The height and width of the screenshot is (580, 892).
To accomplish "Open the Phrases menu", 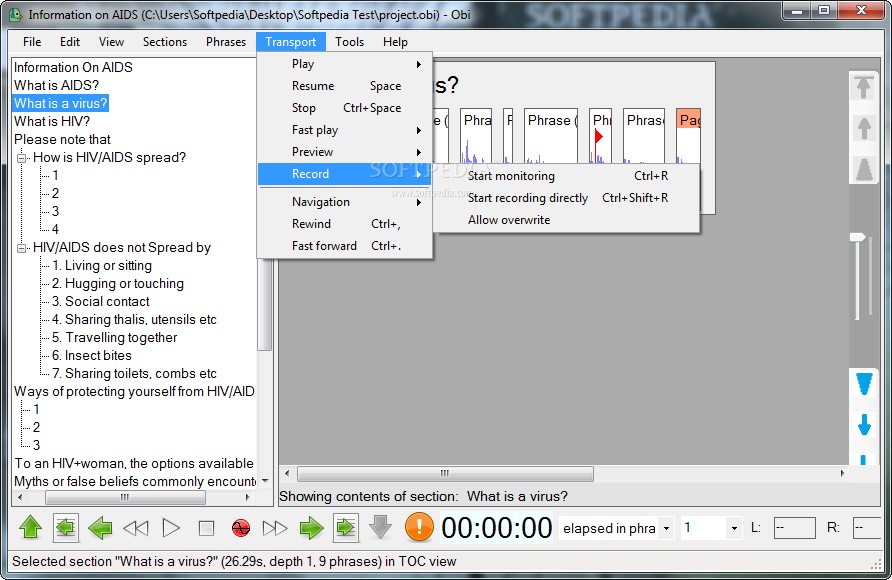I will point(226,42).
